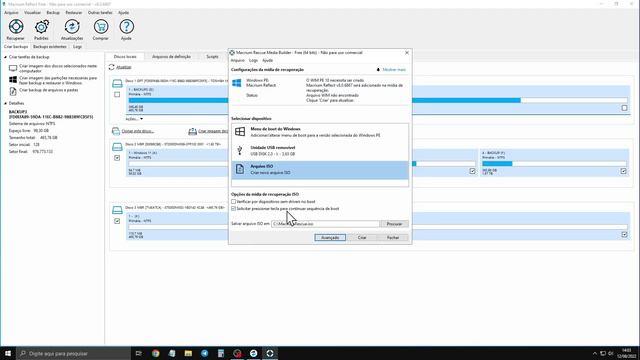
Task: Click the Comprar shopping cart icon
Action: pyautogui.click(x=100, y=27)
